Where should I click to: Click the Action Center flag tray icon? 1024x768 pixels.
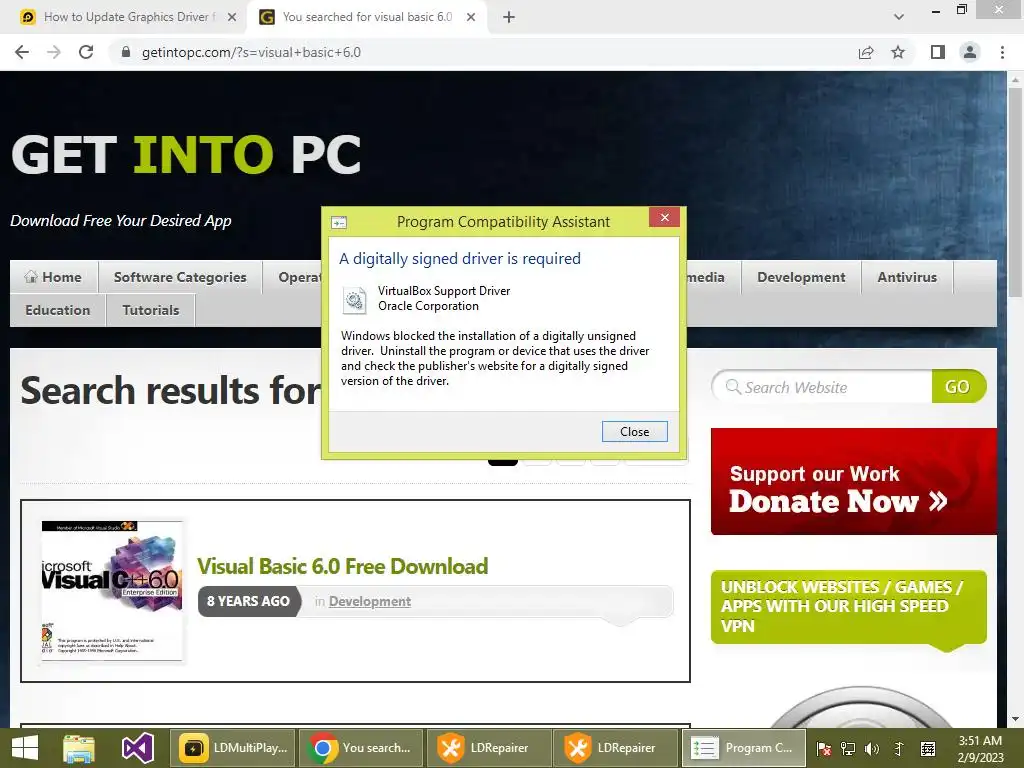(x=824, y=749)
